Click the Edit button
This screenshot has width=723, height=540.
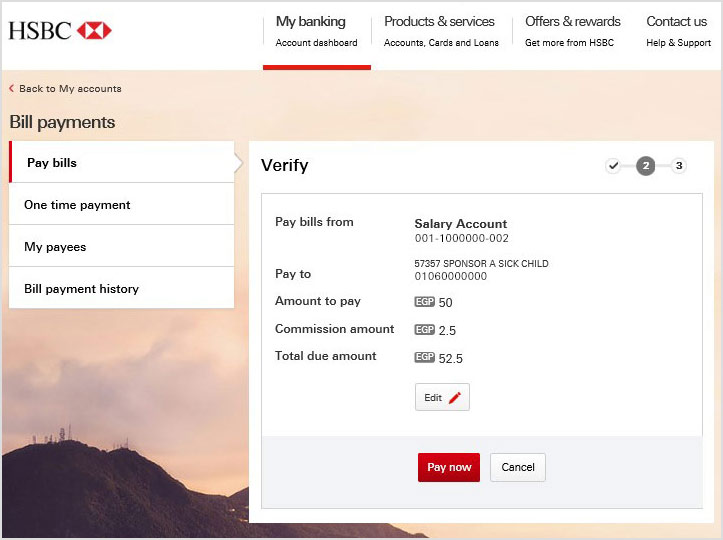click(x=442, y=397)
